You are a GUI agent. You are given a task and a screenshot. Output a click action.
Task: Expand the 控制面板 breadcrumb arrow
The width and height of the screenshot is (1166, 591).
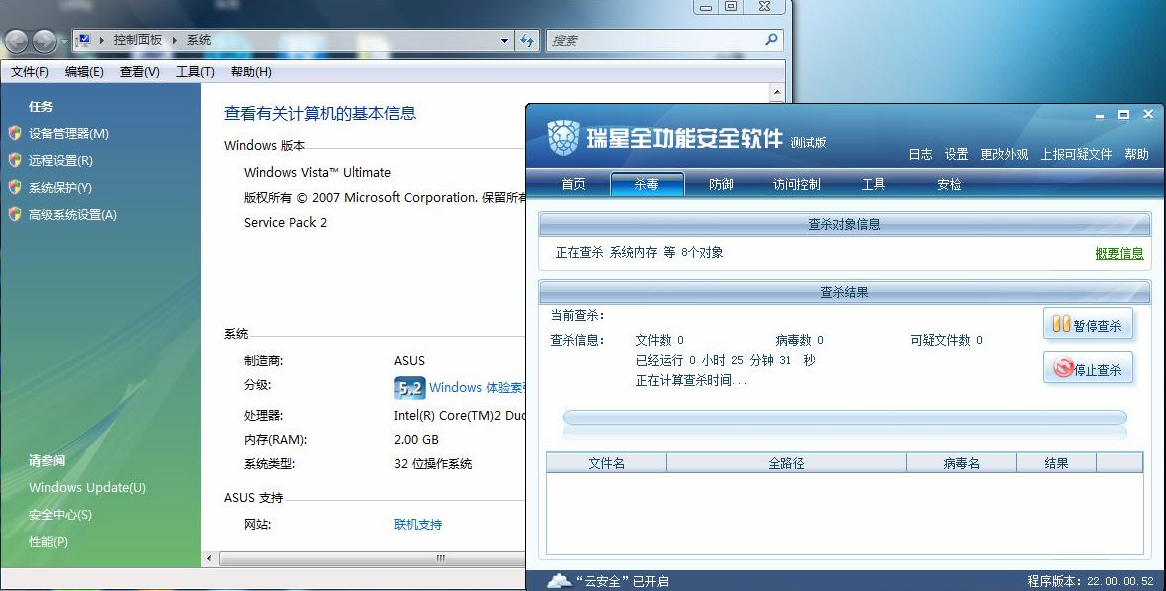click(174, 40)
